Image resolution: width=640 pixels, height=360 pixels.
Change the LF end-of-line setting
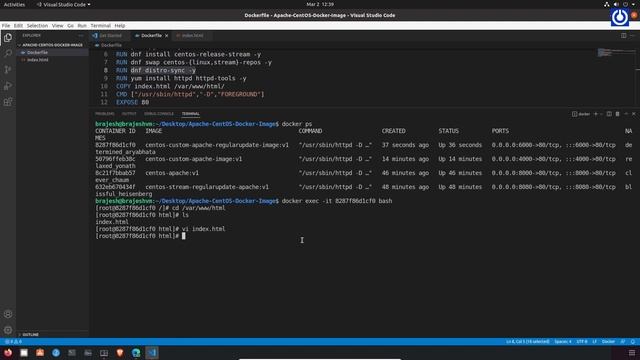click(595, 342)
